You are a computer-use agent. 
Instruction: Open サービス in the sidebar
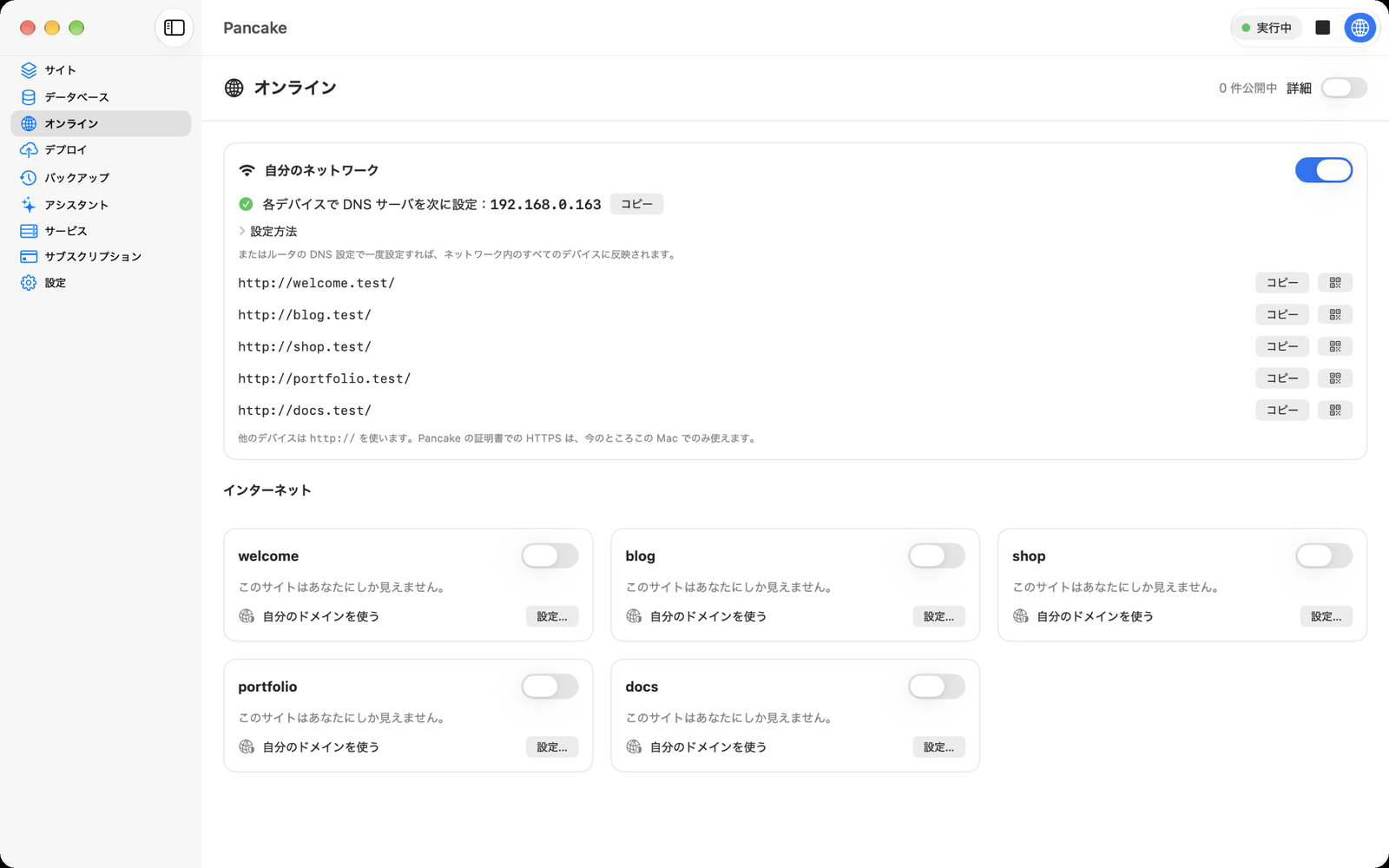tap(101, 231)
